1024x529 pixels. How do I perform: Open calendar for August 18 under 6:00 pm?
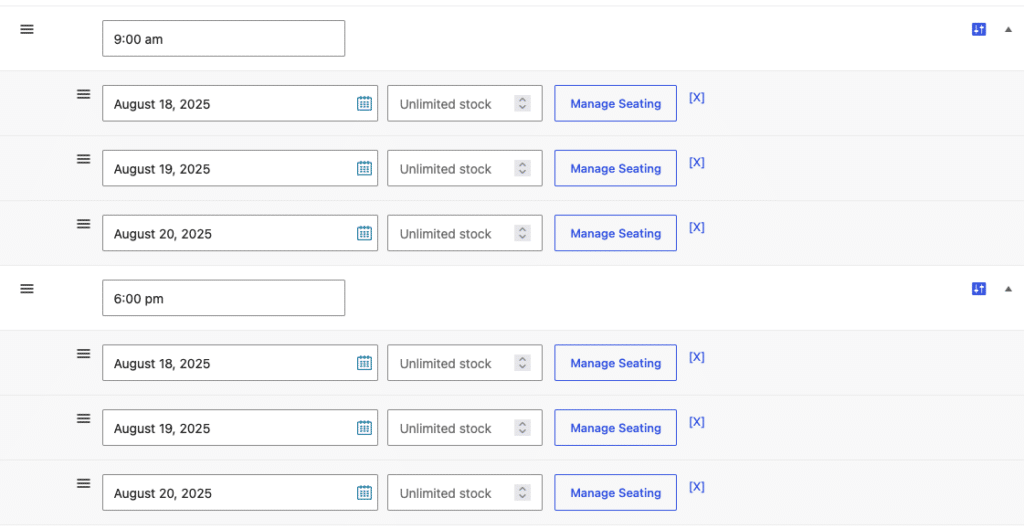364,362
